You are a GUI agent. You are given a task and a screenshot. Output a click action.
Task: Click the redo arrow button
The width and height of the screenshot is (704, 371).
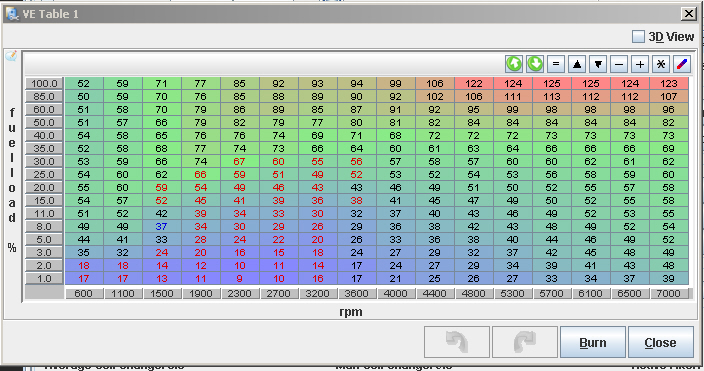tap(525, 342)
